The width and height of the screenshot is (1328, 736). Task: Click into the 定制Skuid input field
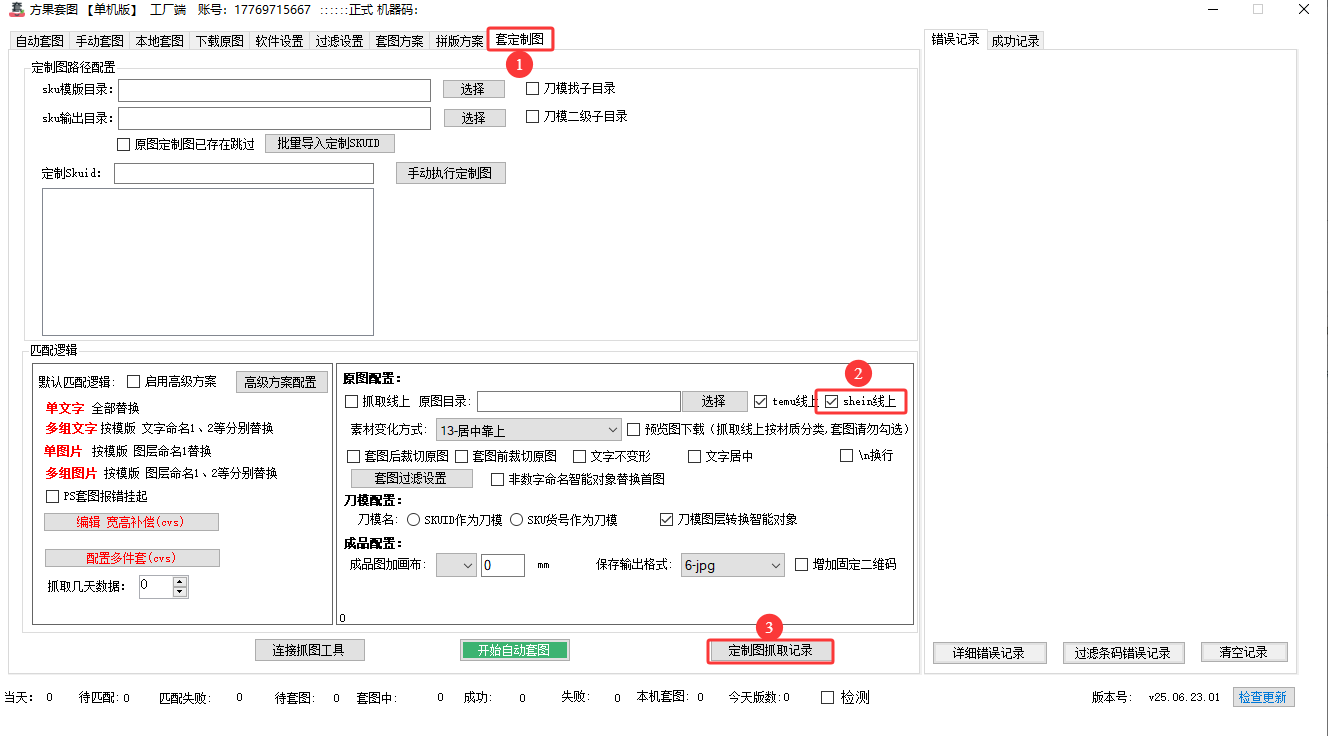pos(244,173)
